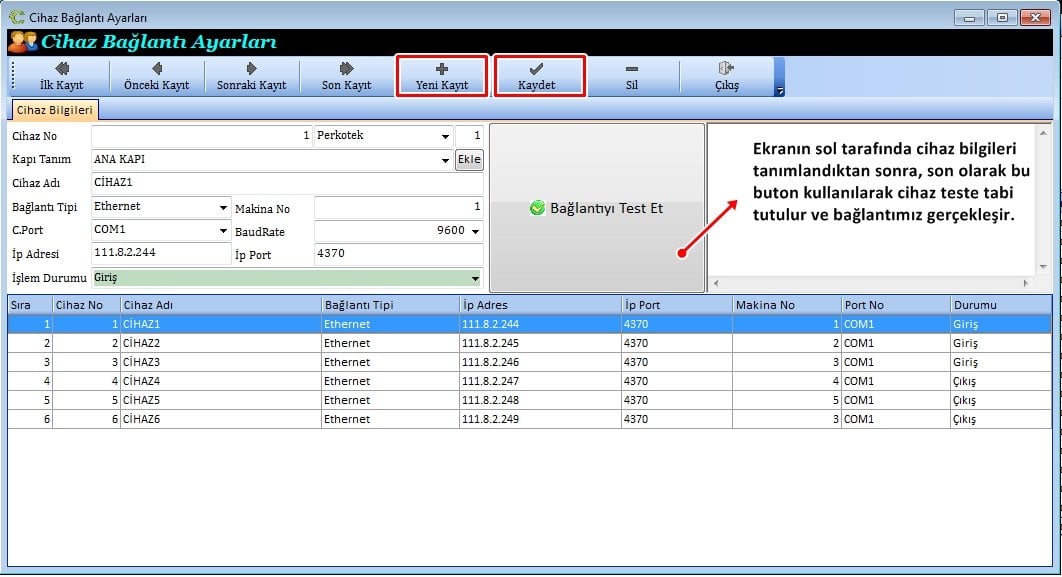Expand the İşlem Durumu Giriş dropdown
This screenshot has width=1062, height=577.
click(475, 278)
